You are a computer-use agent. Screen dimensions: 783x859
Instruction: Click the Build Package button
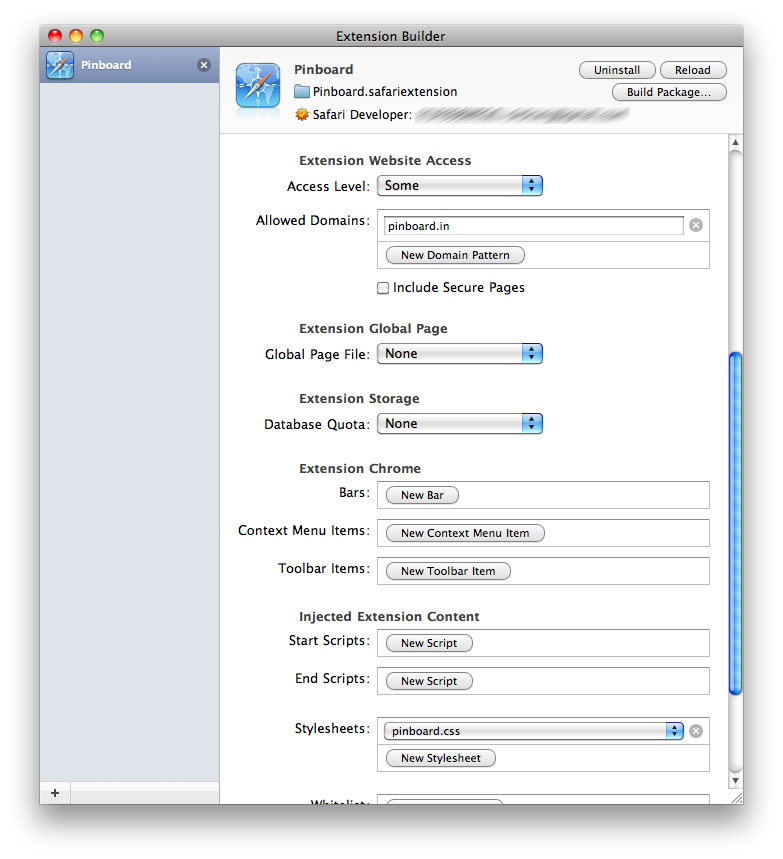click(669, 92)
